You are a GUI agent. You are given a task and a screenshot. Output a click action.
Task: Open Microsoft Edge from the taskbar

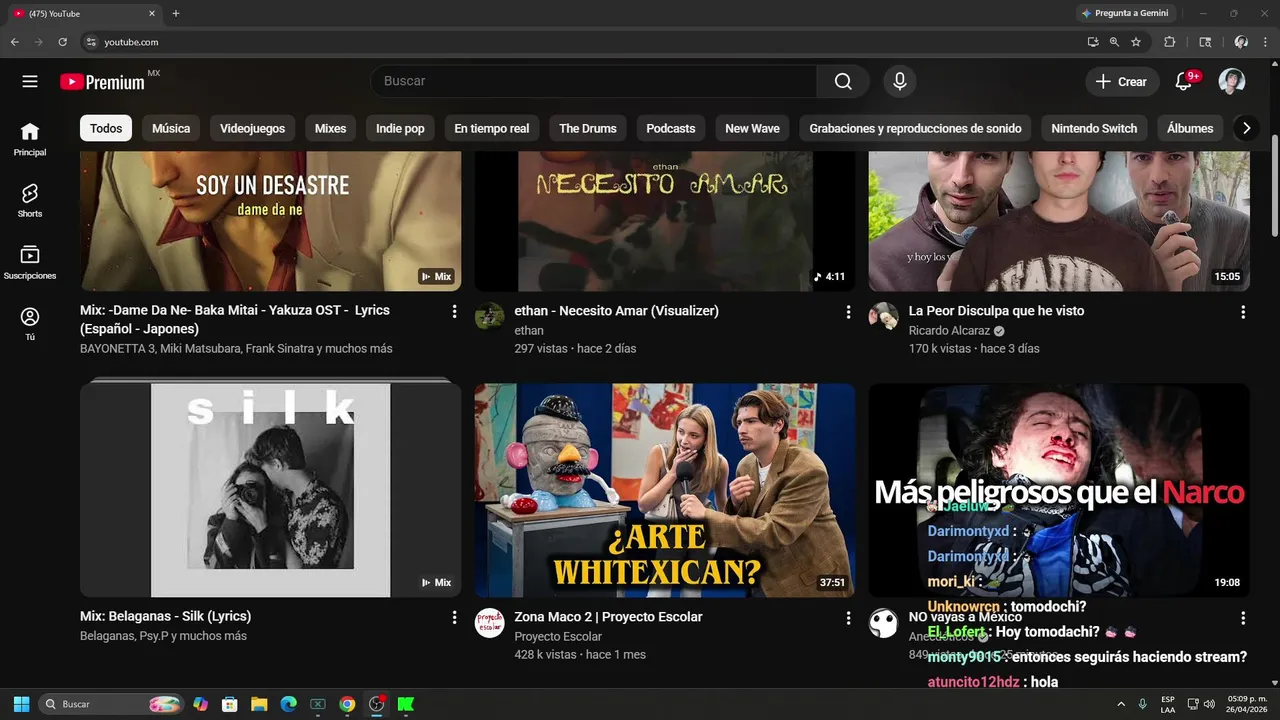pos(288,704)
